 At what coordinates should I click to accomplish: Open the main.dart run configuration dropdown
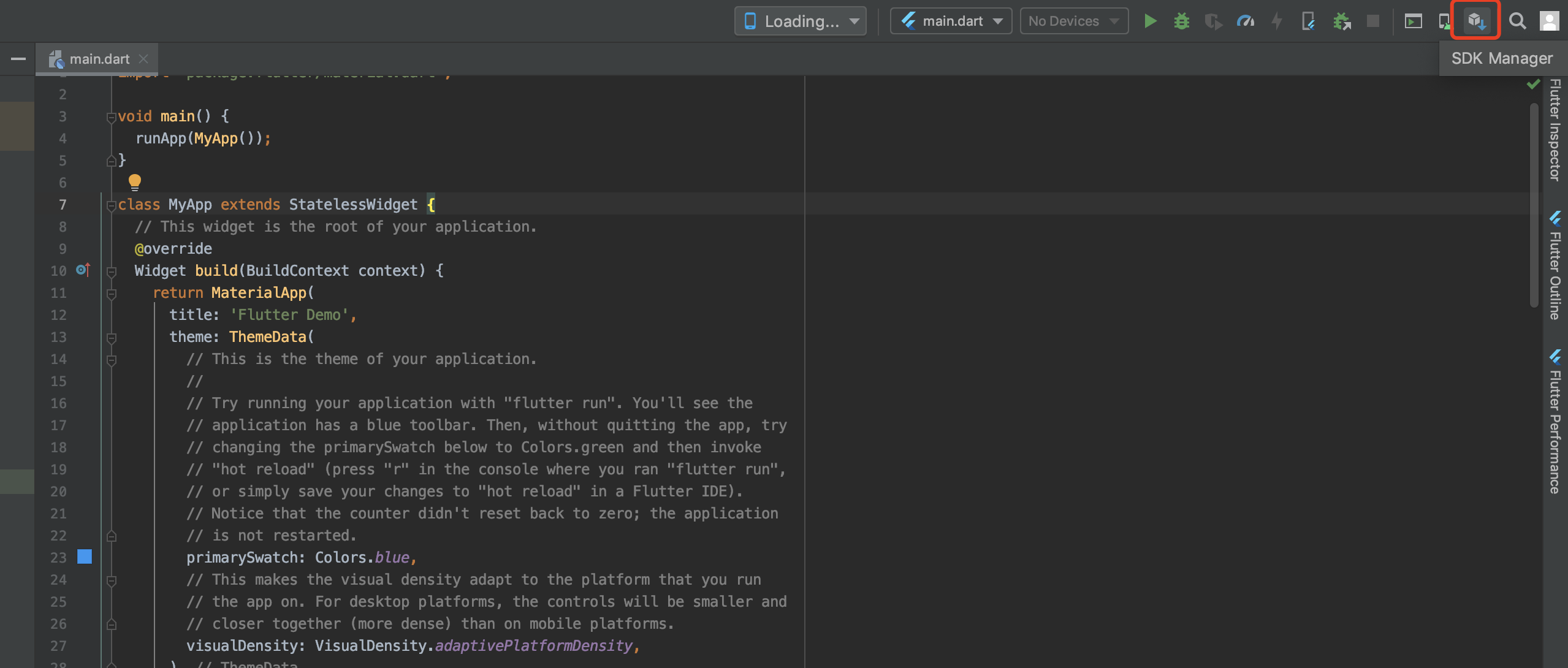click(951, 21)
